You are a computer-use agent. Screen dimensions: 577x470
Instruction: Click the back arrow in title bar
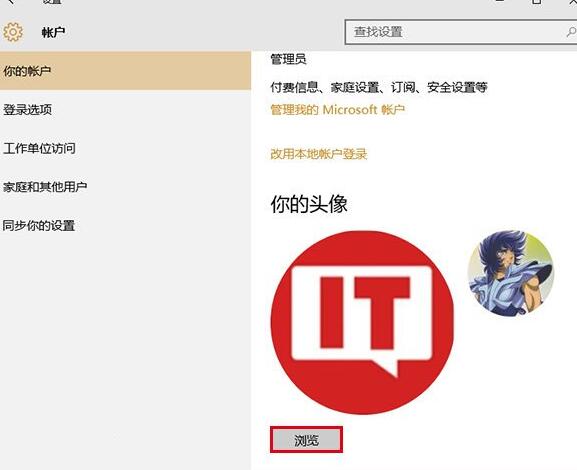click(x=11, y=1)
